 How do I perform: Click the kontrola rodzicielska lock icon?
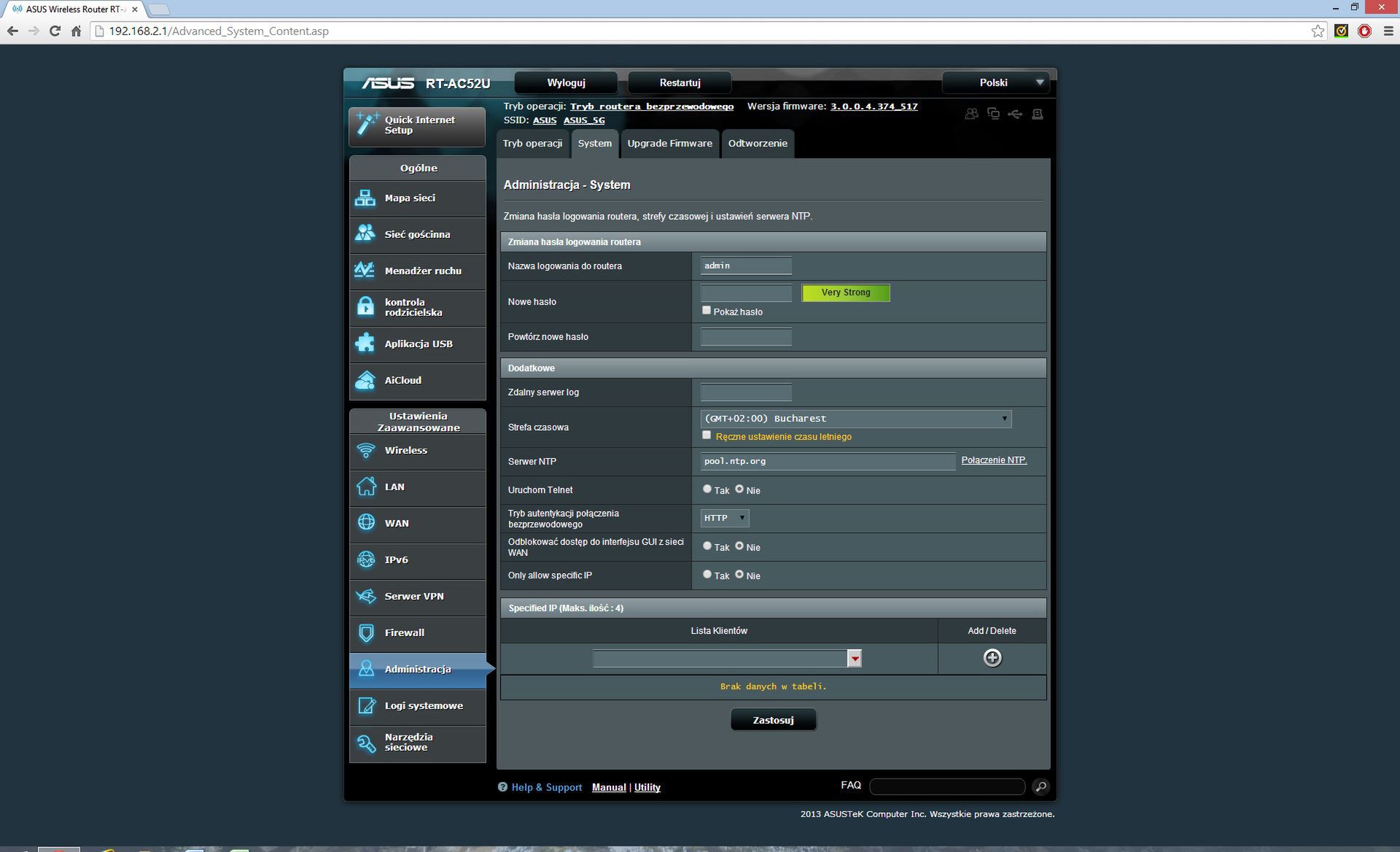(365, 306)
